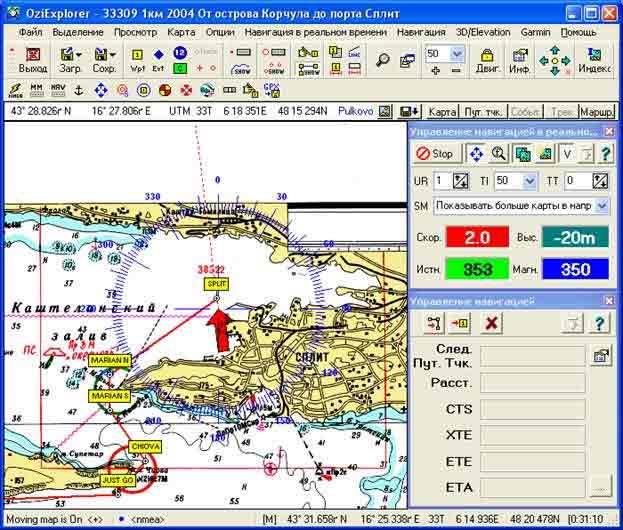Click the green true heading display 353
Screen dimensions: 623x530
pyautogui.click(x=477, y=269)
